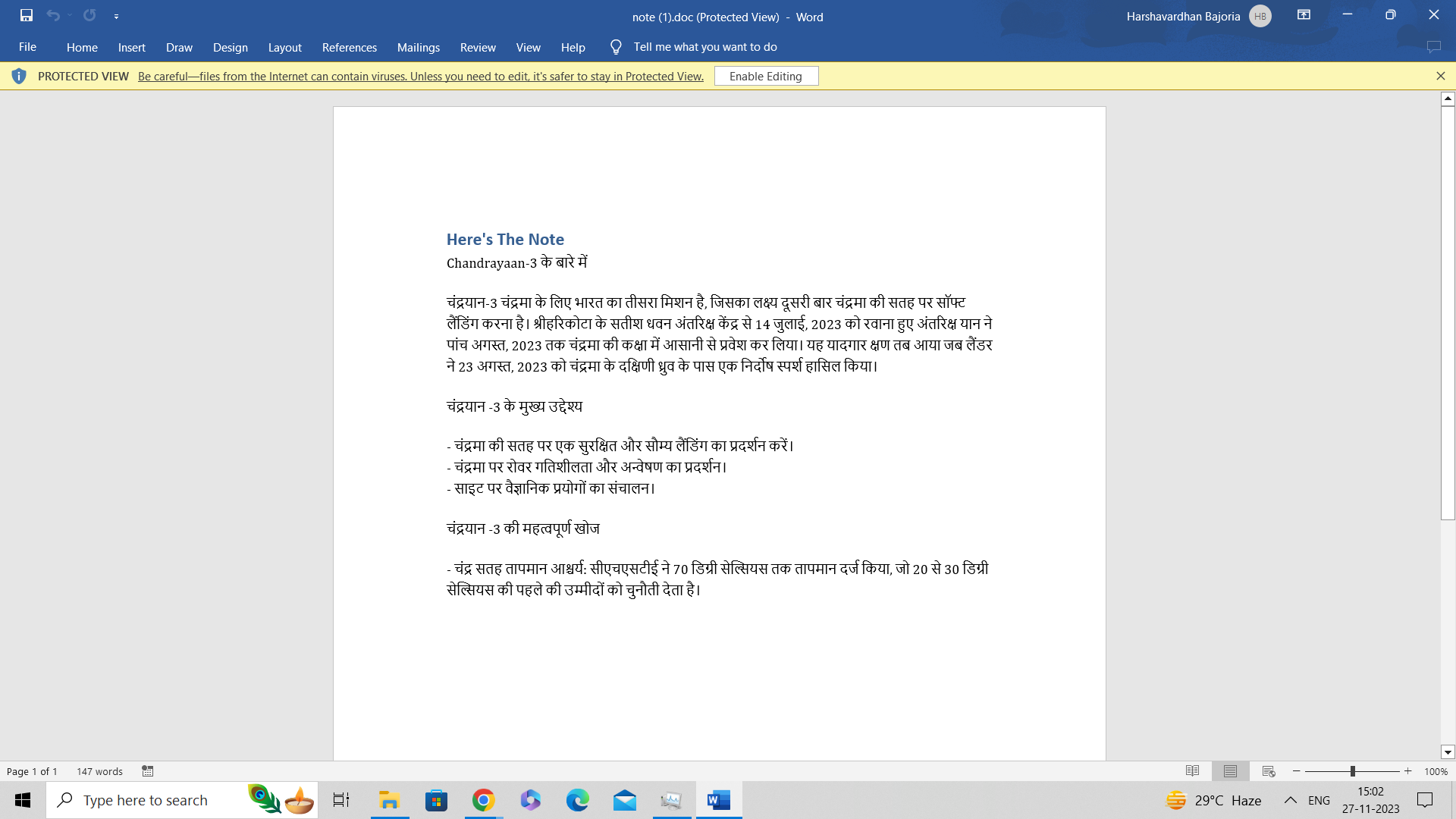
Task: Show hidden icons in system tray
Action: point(1290,800)
